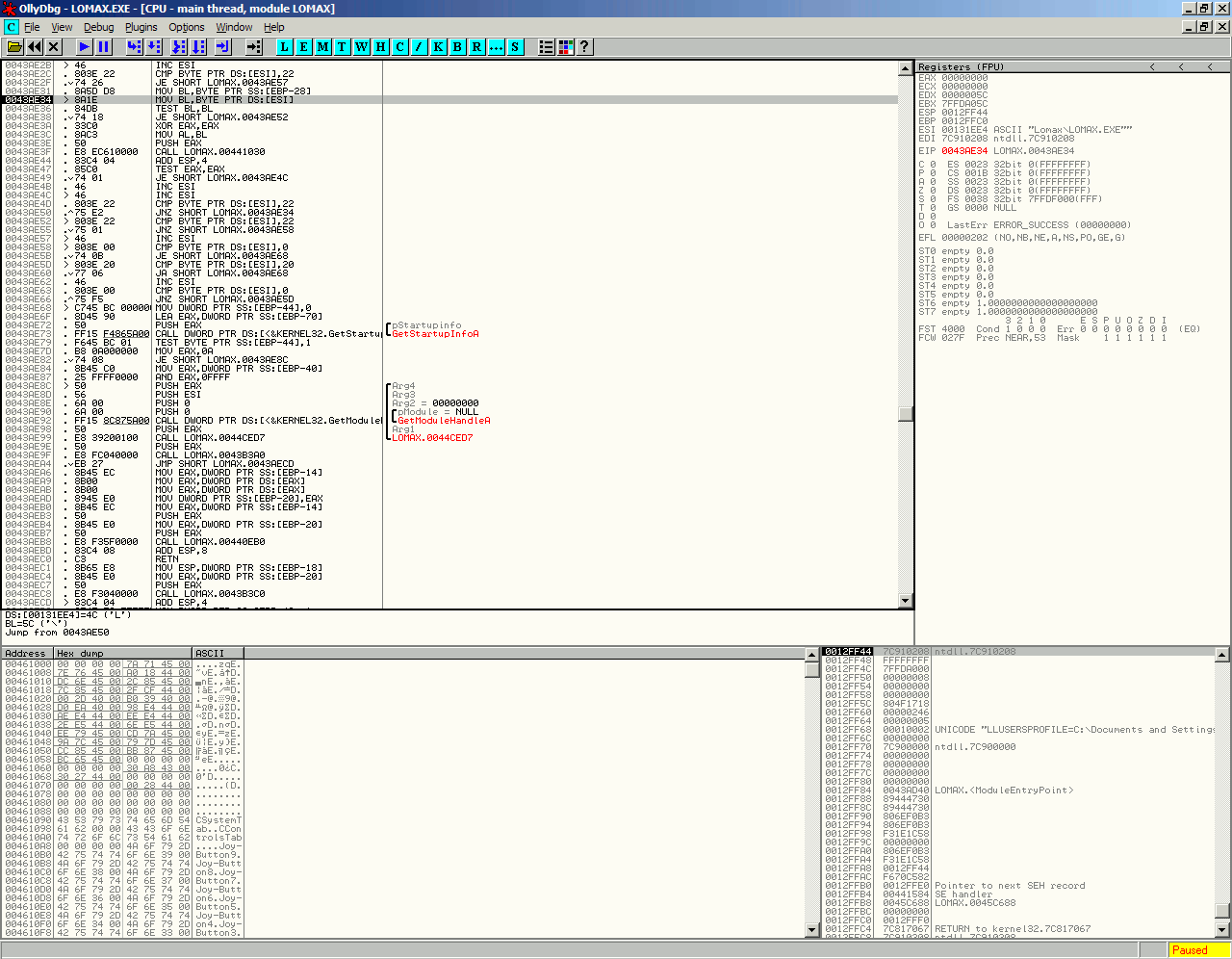
Task: Open the CPU window system menu icon
Action: point(11,27)
